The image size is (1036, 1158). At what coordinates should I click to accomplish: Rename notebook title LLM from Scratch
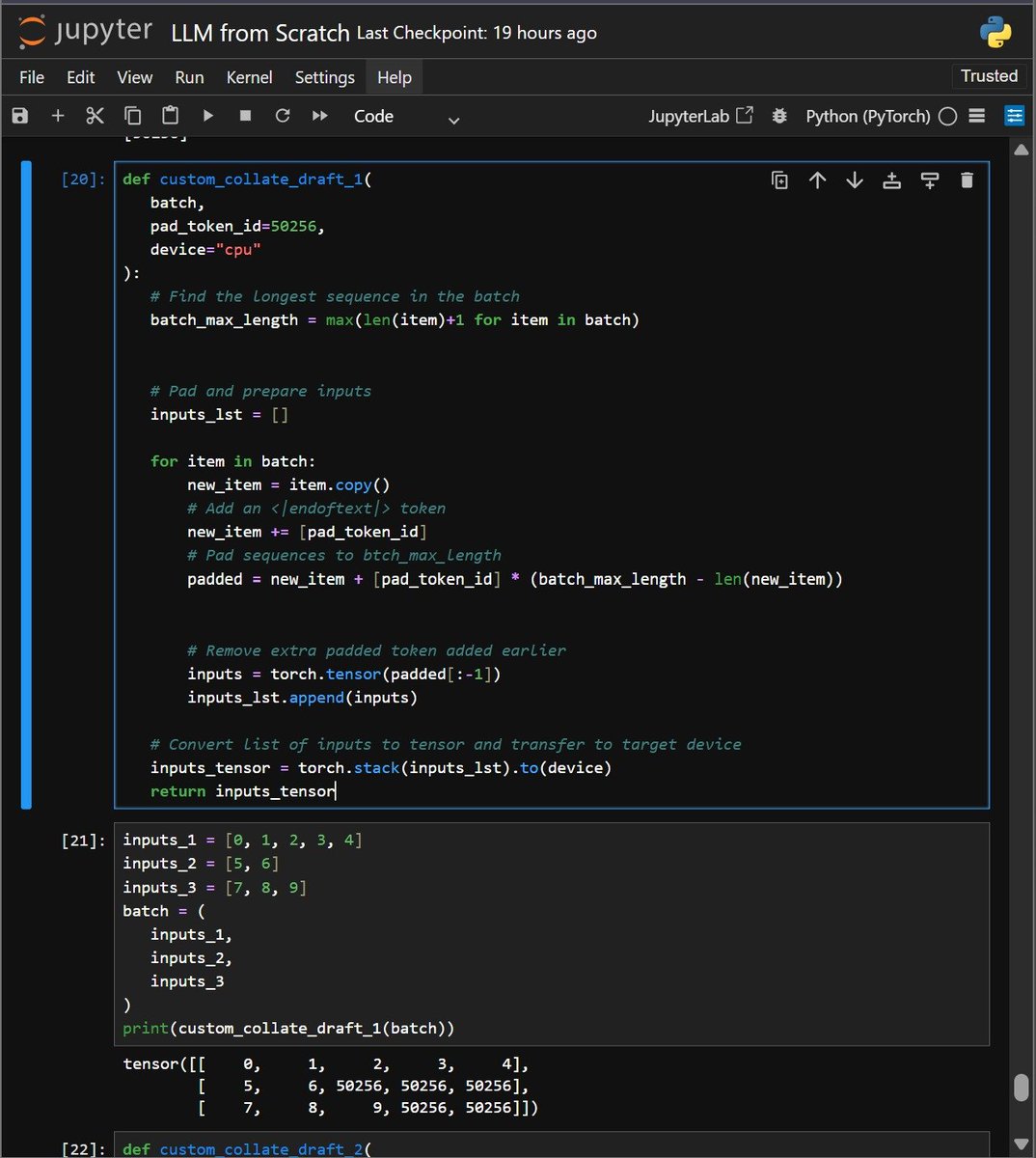pos(260,33)
